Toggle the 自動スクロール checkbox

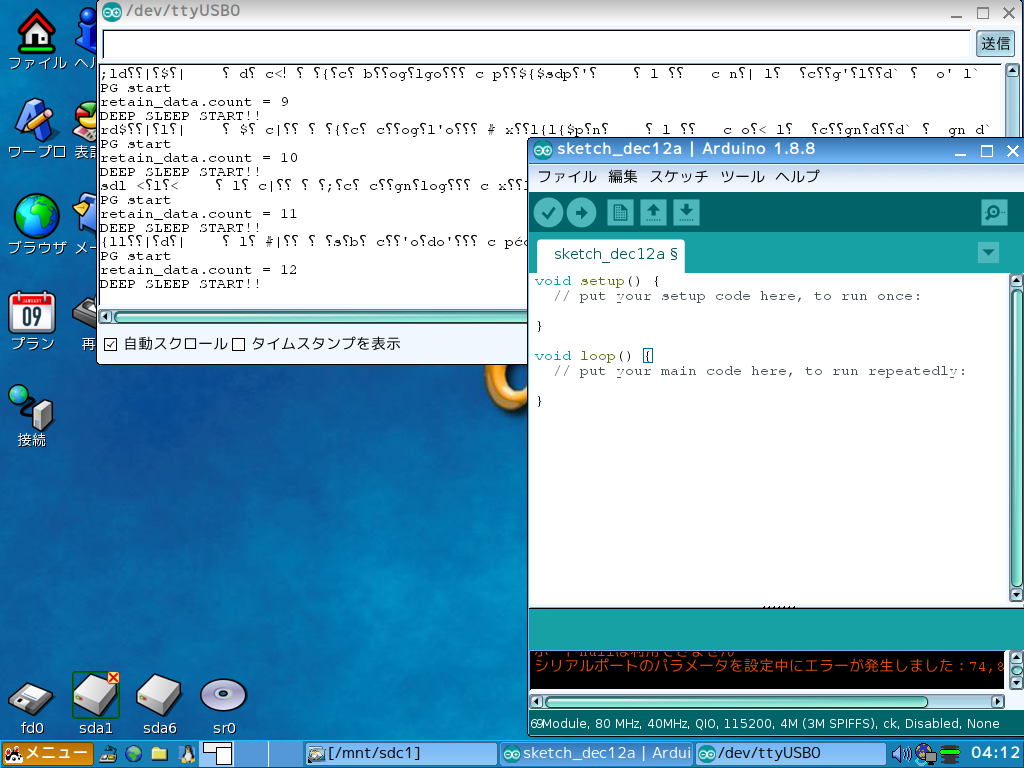(x=111, y=344)
